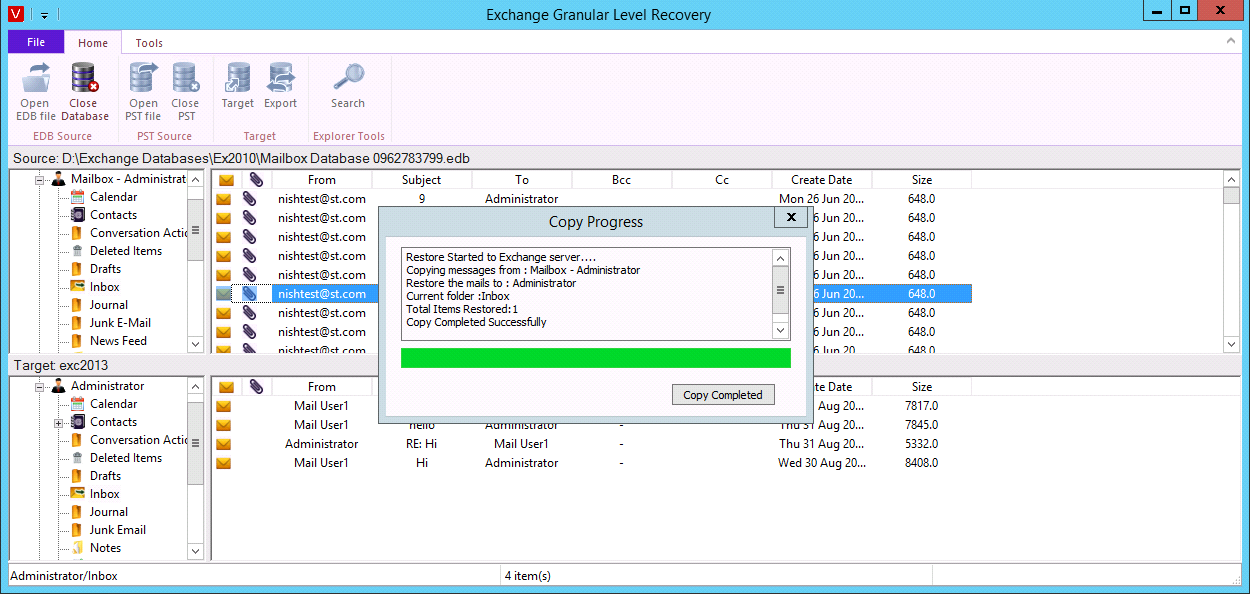Open the File tab
This screenshot has height=594, width=1250.
[36, 42]
